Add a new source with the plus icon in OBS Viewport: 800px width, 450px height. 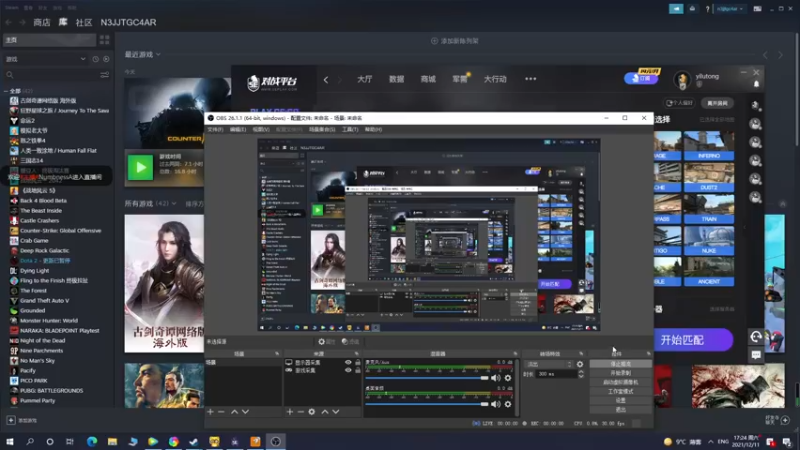point(290,412)
